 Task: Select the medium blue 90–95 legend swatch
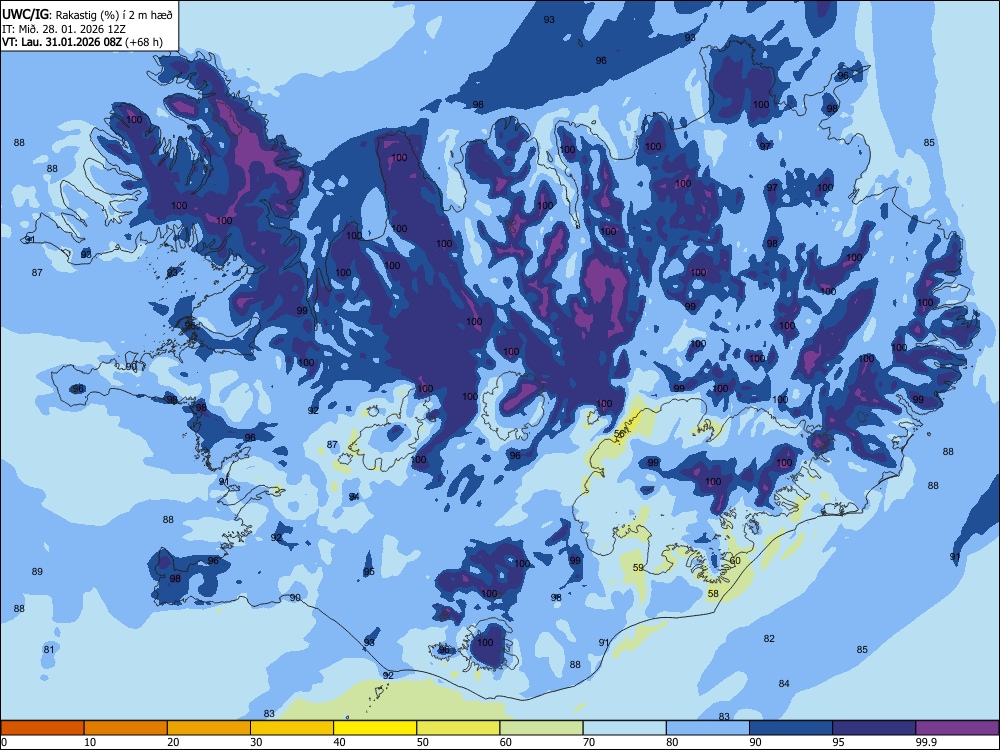(791, 728)
